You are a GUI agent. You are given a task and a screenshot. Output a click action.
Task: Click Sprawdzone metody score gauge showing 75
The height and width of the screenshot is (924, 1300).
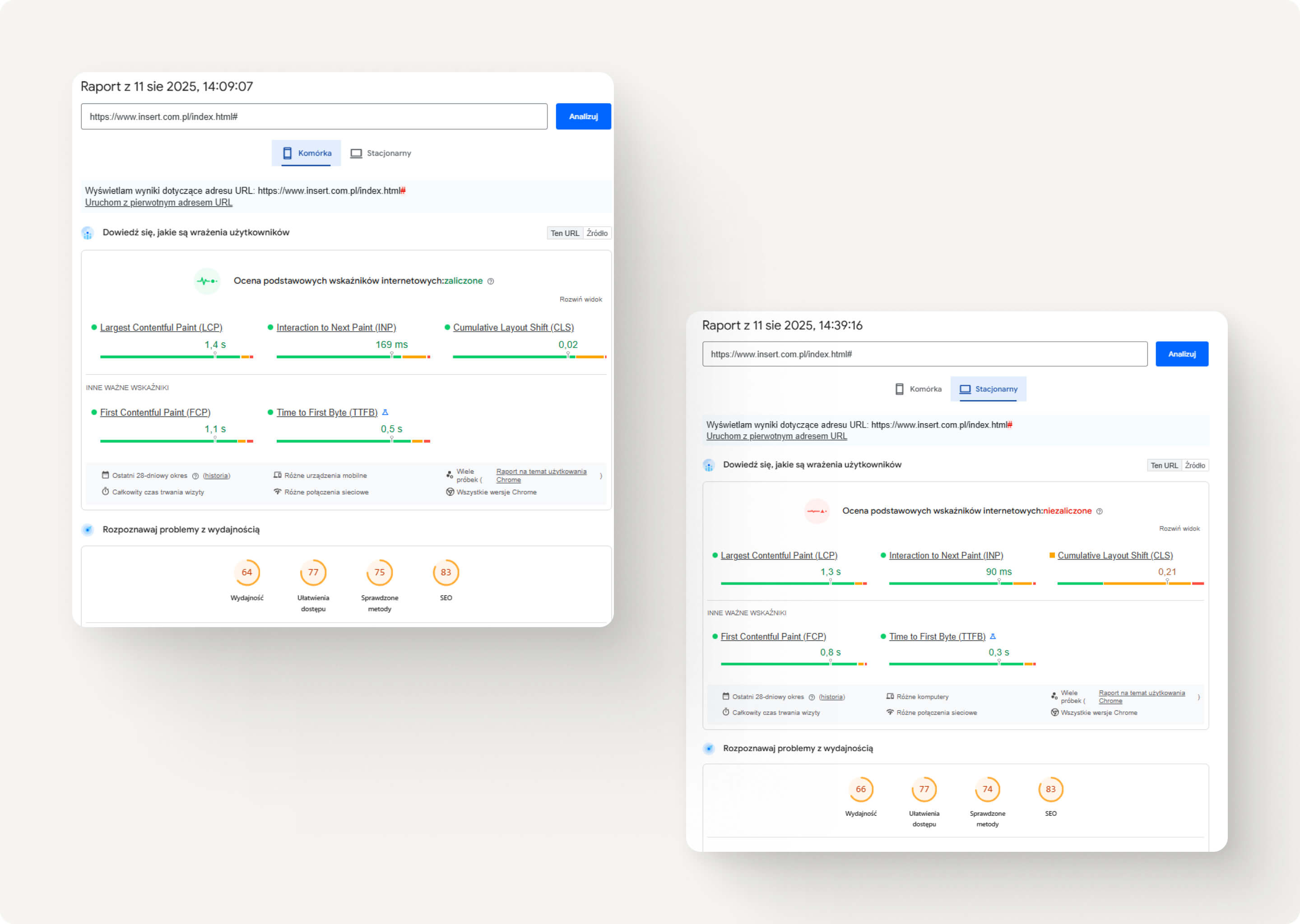click(380, 573)
